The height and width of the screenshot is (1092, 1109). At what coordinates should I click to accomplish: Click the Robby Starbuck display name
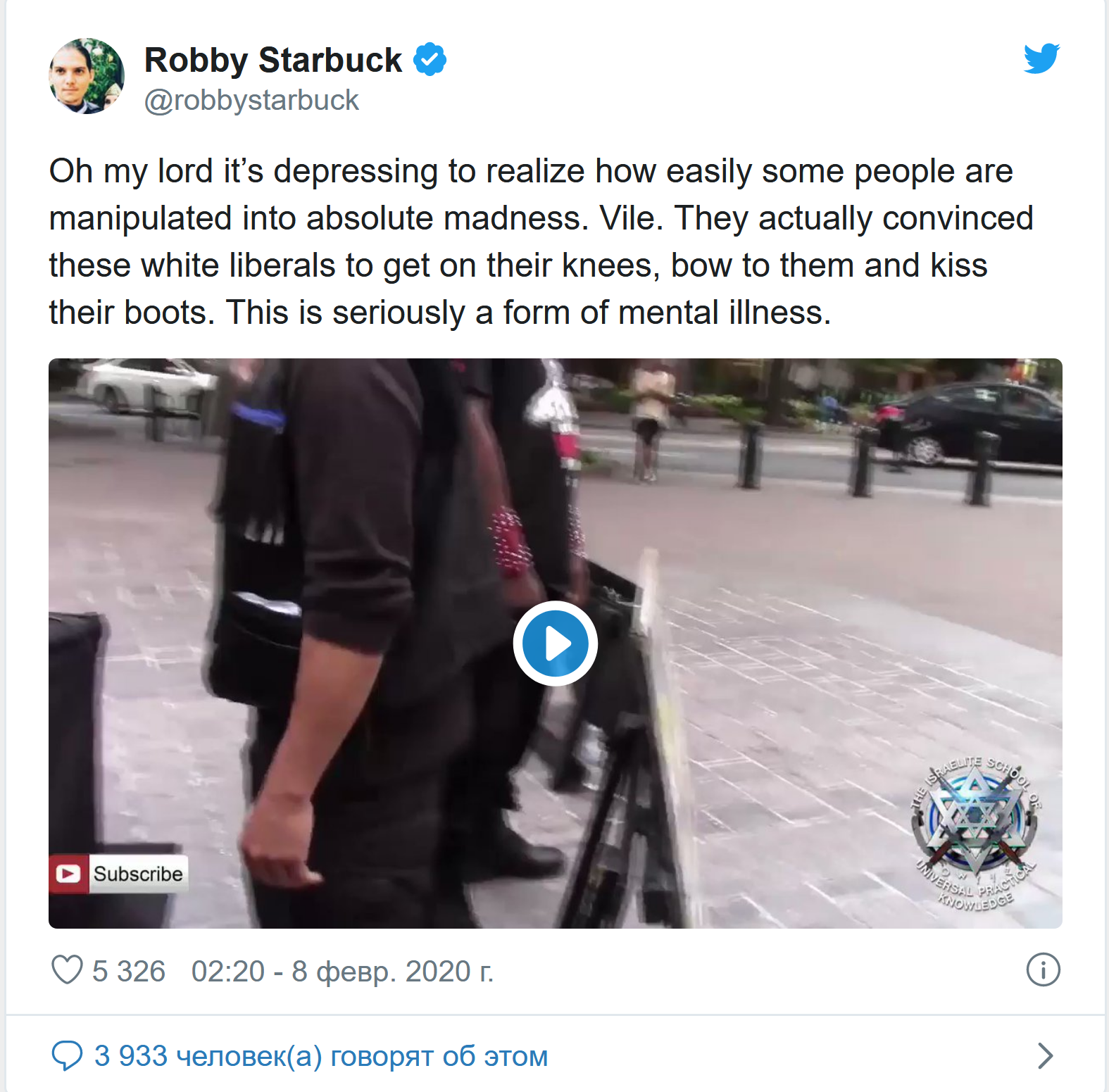[x=273, y=60]
